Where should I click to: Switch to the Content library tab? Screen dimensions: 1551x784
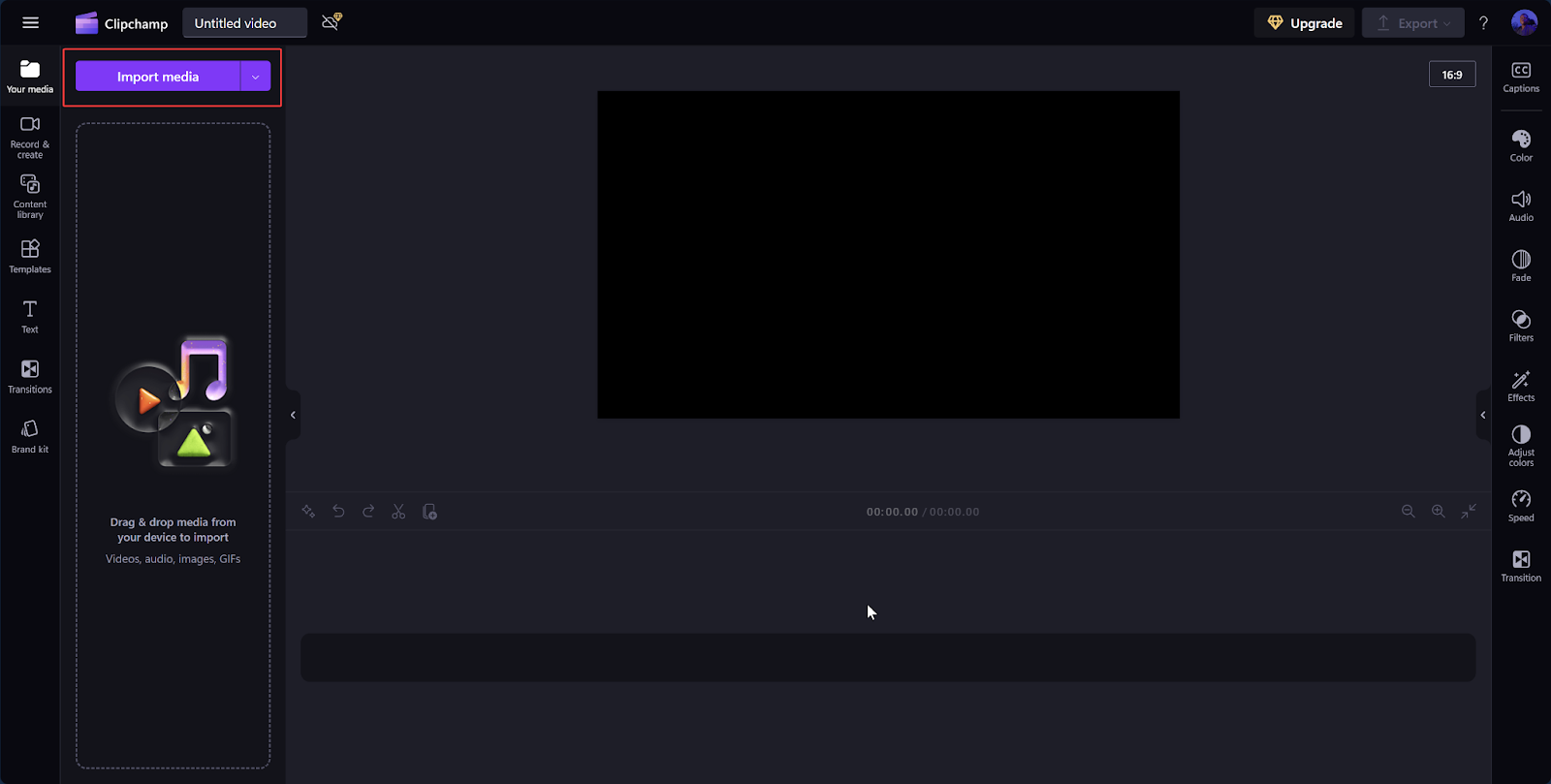point(30,196)
